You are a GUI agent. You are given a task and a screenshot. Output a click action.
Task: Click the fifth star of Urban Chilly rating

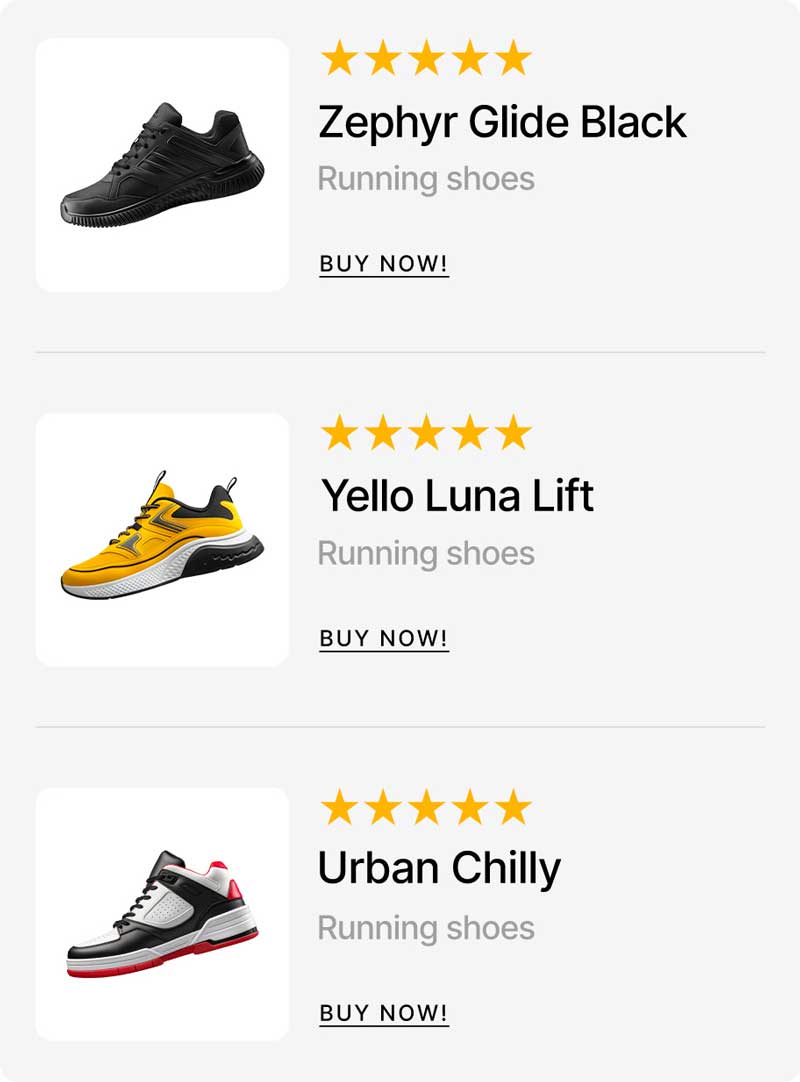click(514, 807)
